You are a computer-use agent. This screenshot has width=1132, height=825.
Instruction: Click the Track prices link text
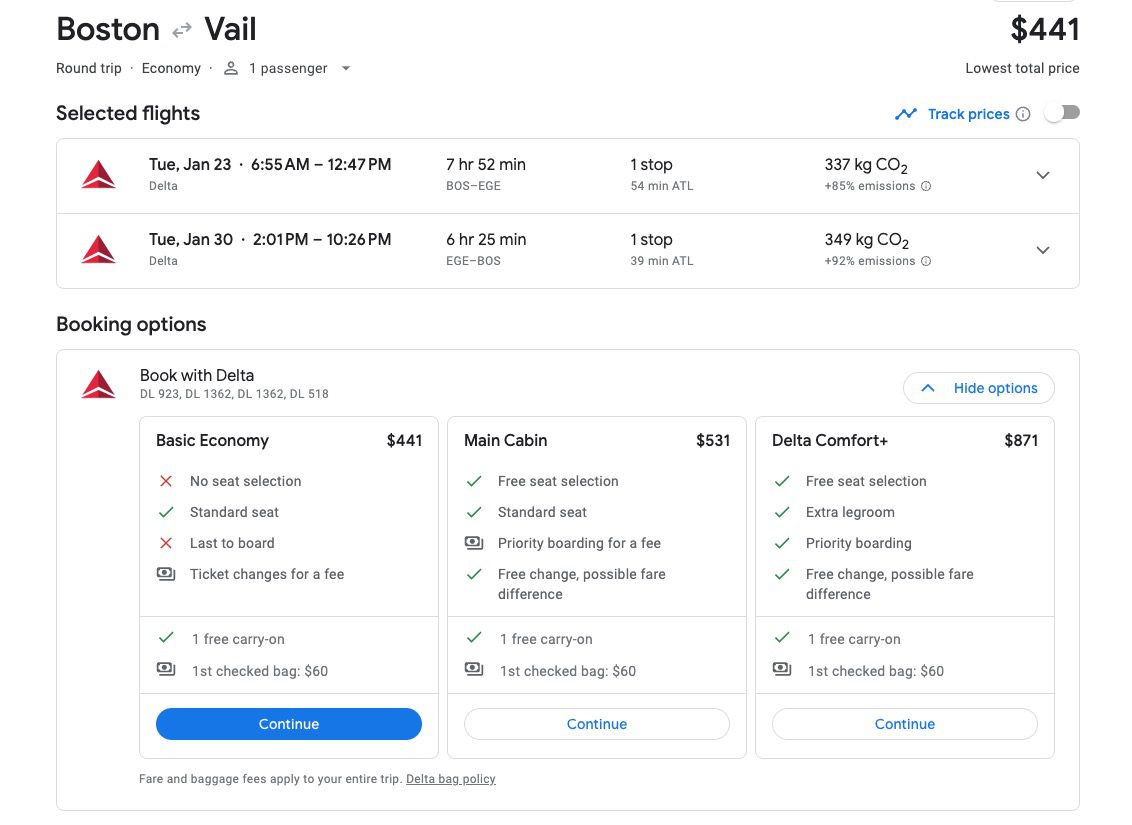tap(968, 114)
